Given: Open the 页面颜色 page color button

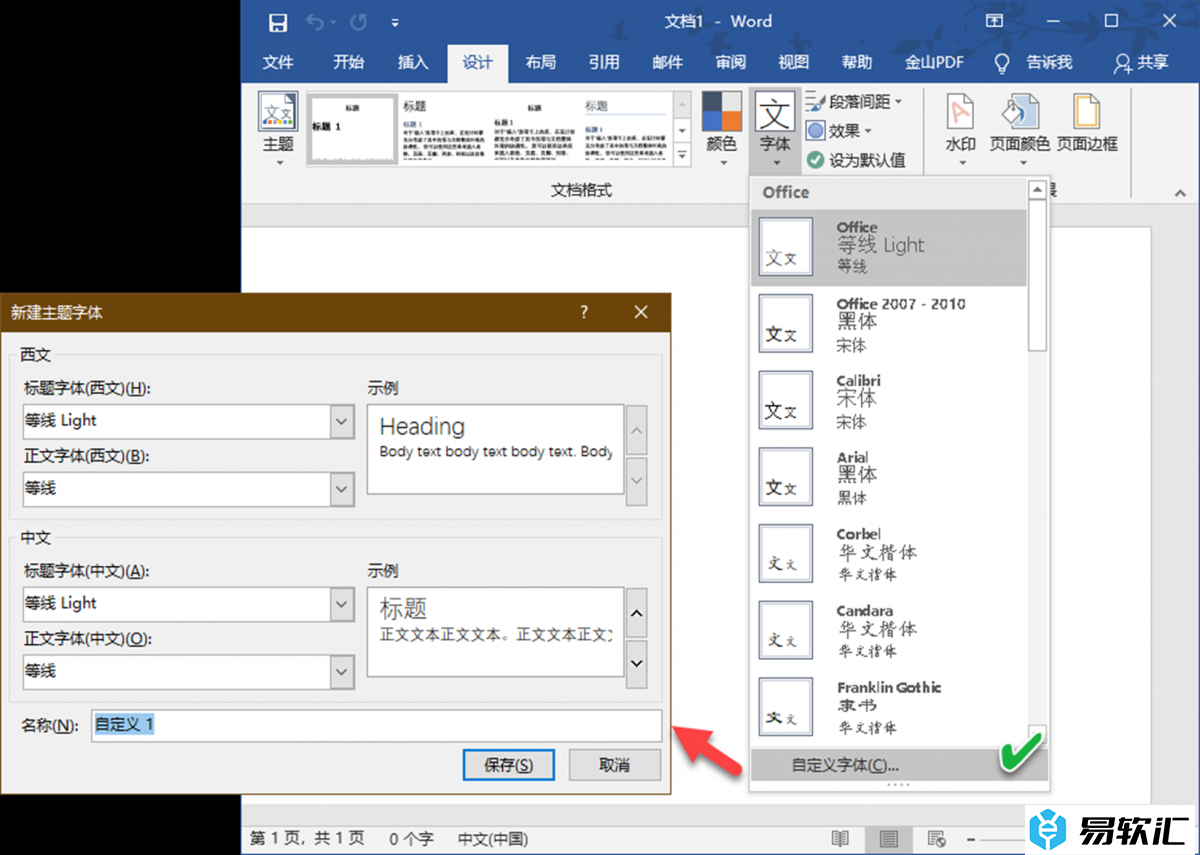Looking at the screenshot, I should [x=1020, y=130].
